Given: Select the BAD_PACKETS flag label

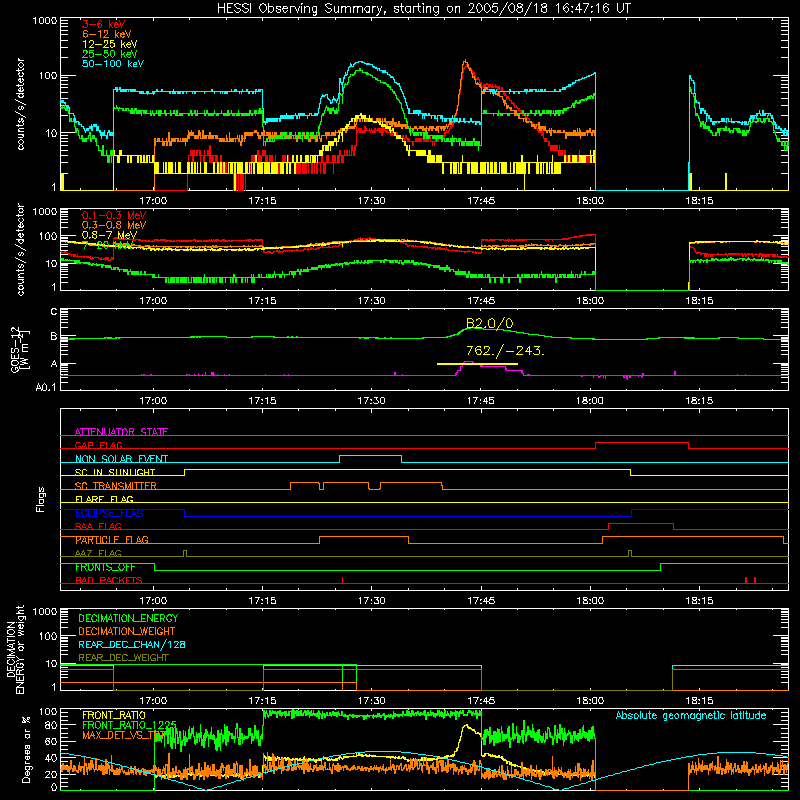Looking at the screenshot, I should point(109,580).
